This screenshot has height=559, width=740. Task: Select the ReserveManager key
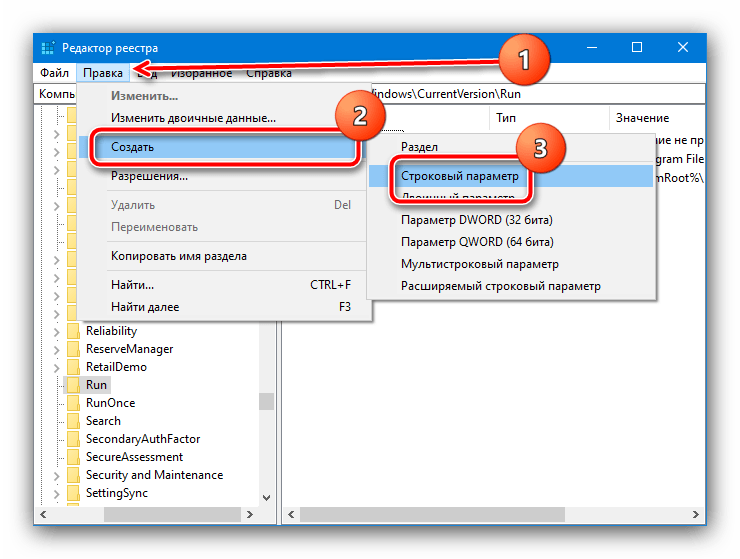point(129,349)
